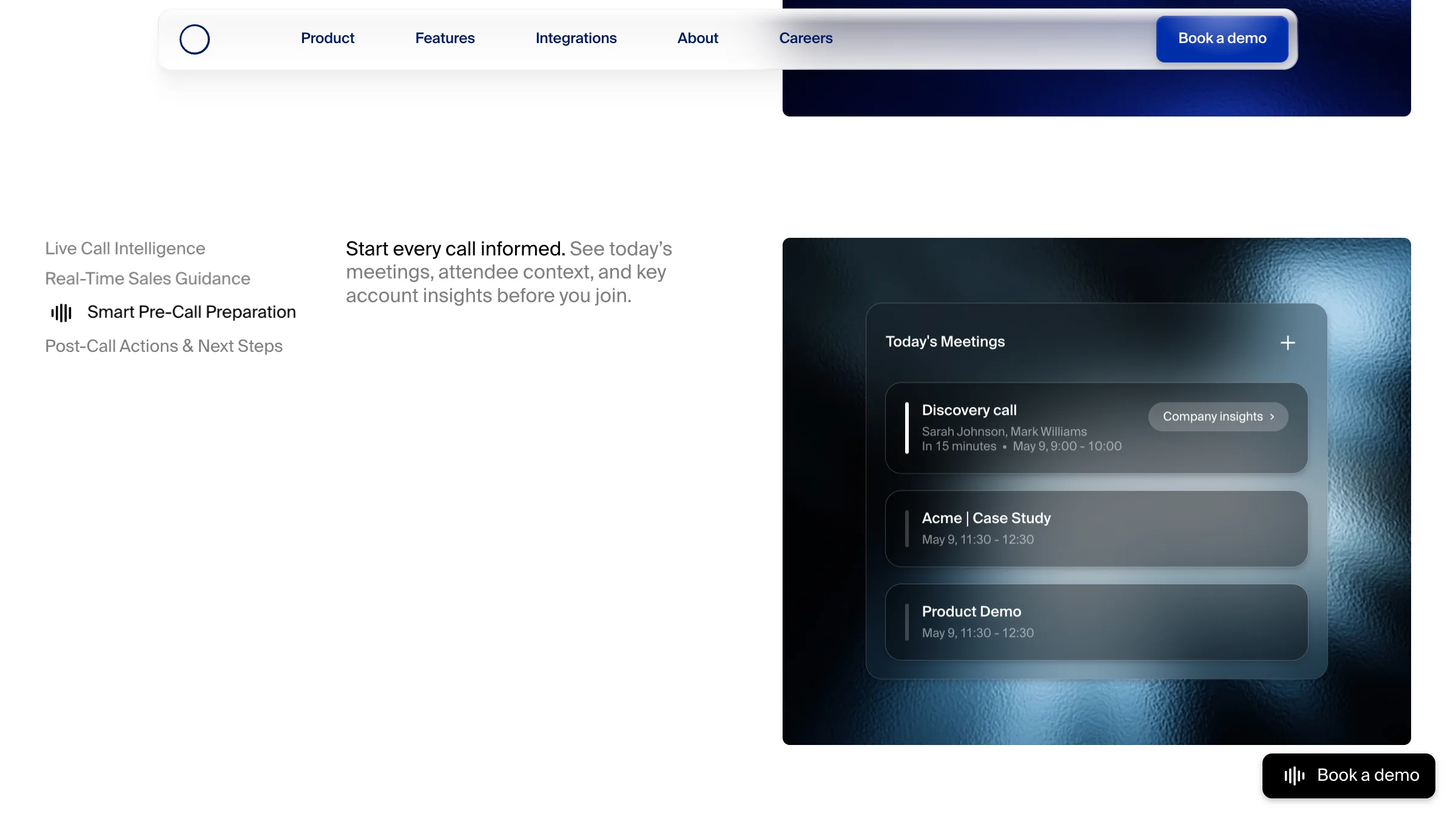This screenshot has width=1456, height=819.
Task: Visit the Careers page
Action: [x=806, y=38]
